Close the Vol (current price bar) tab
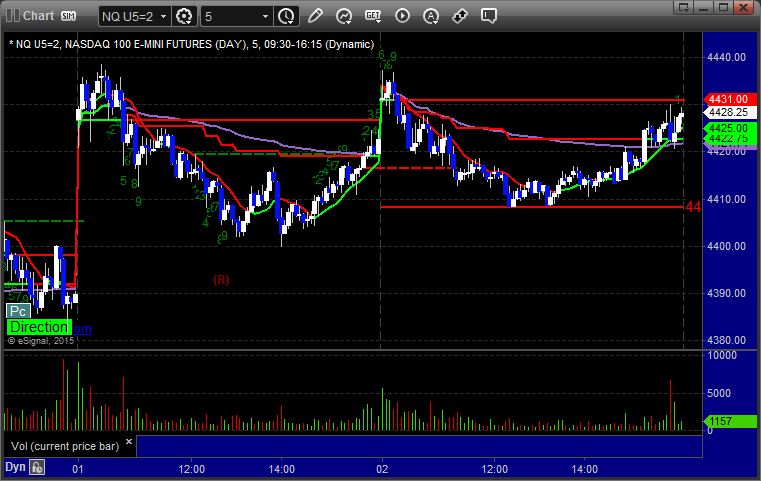This screenshot has width=761, height=481. click(x=129, y=441)
